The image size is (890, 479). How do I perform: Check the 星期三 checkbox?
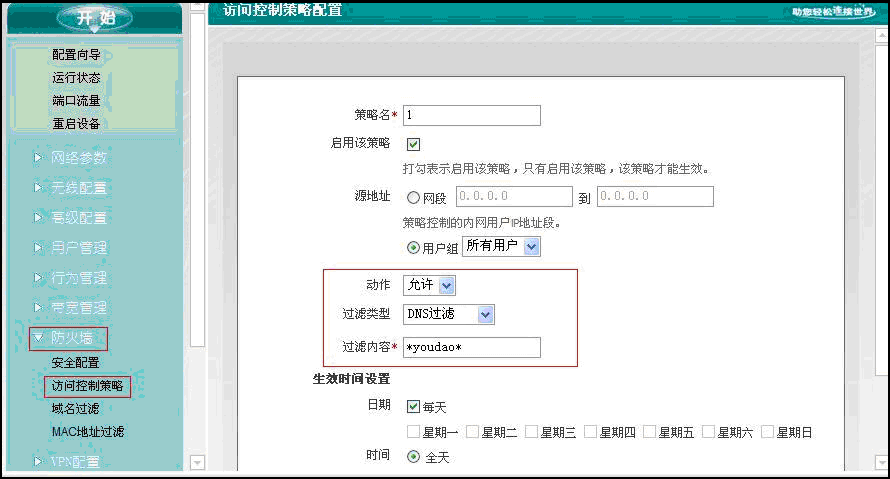(531, 432)
